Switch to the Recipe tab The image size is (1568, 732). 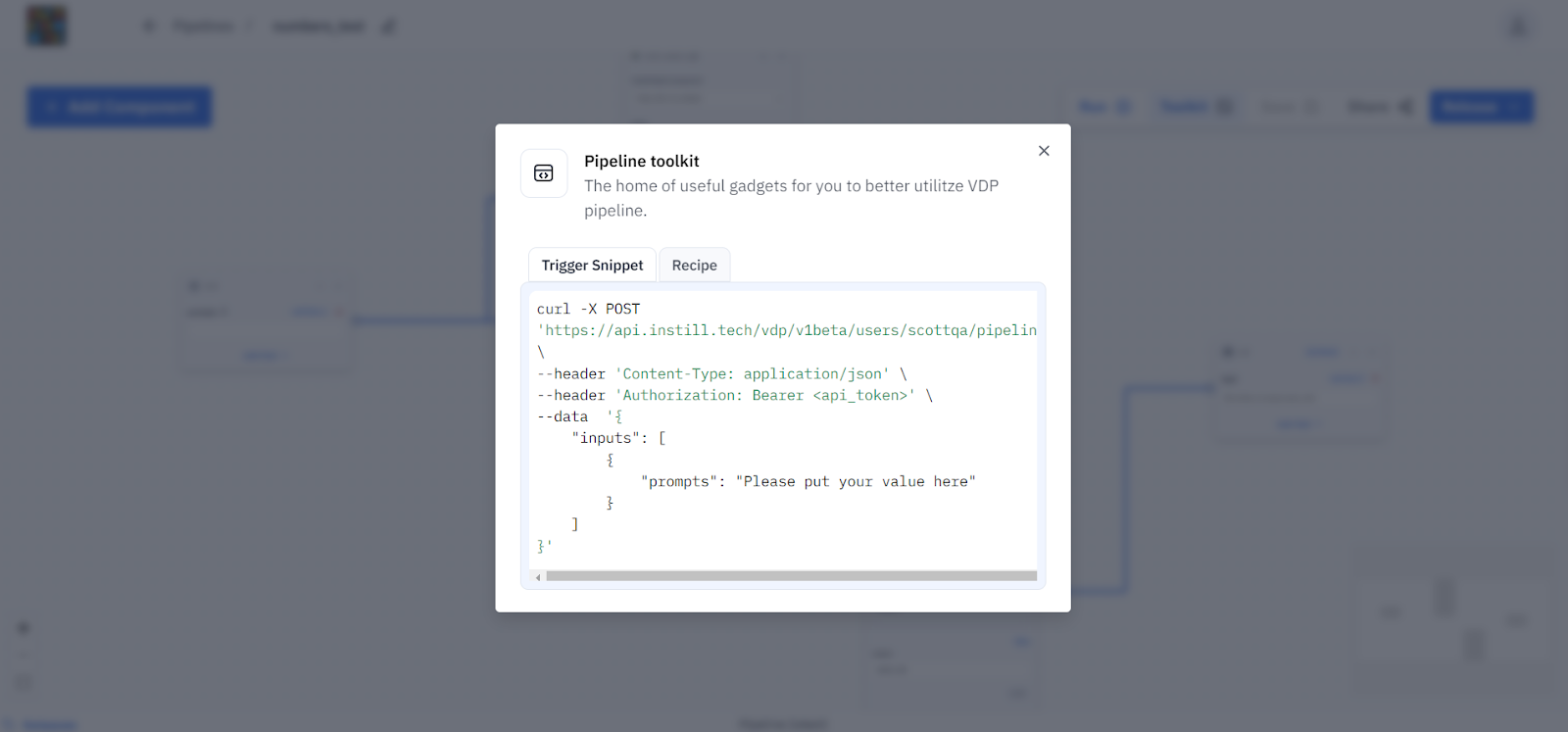point(694,266)
